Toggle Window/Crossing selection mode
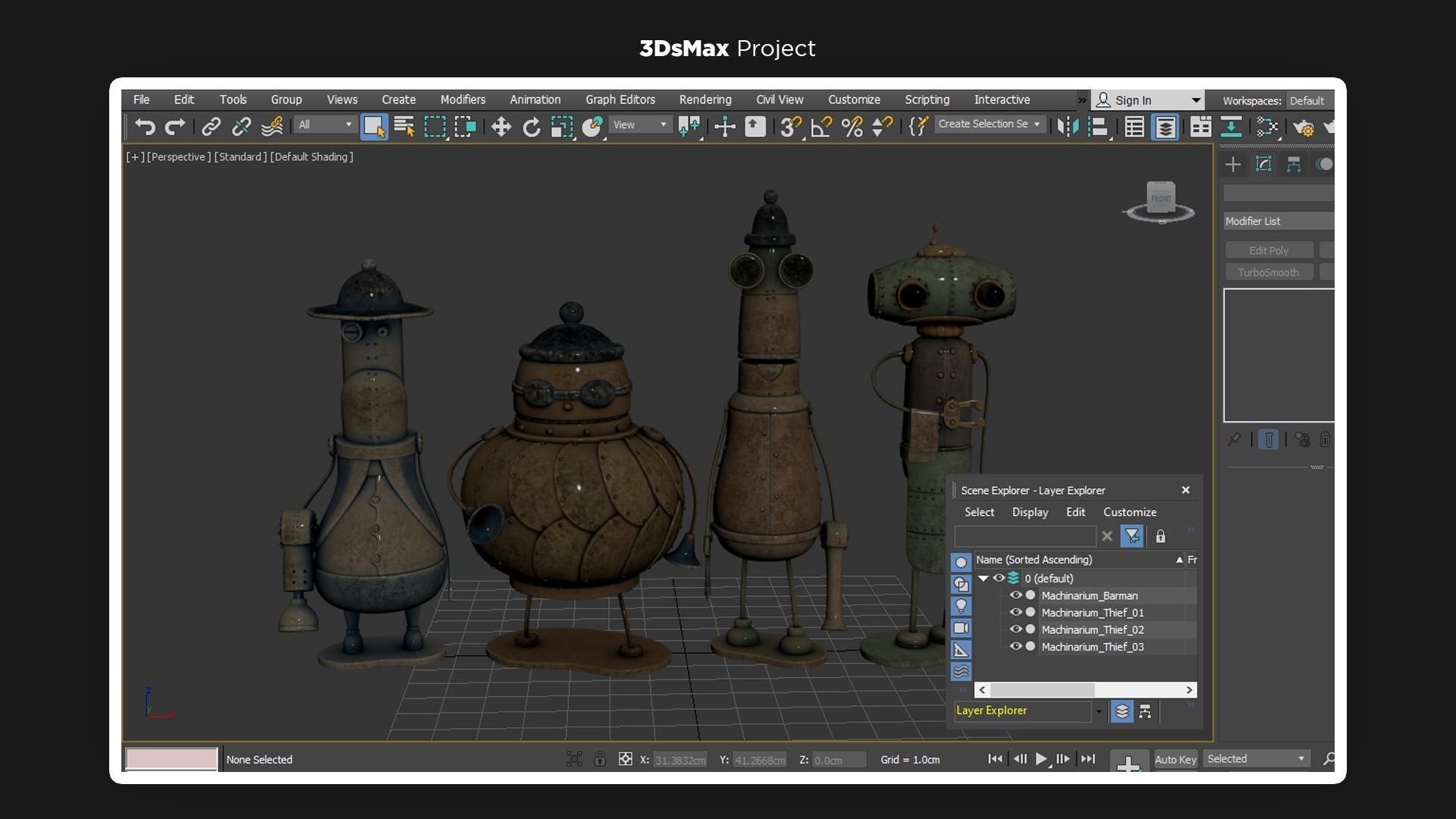 pyautogui.click(x=465, y=127)
